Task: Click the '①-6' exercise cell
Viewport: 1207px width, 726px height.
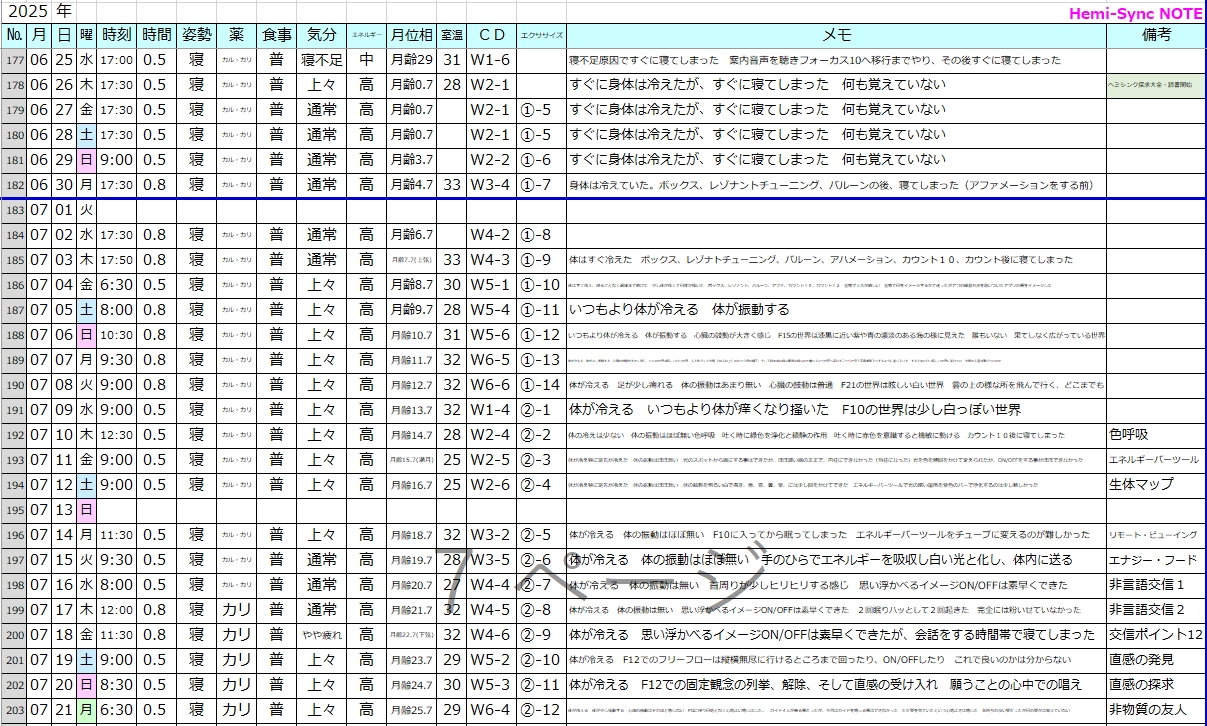Action: [541, 160]
